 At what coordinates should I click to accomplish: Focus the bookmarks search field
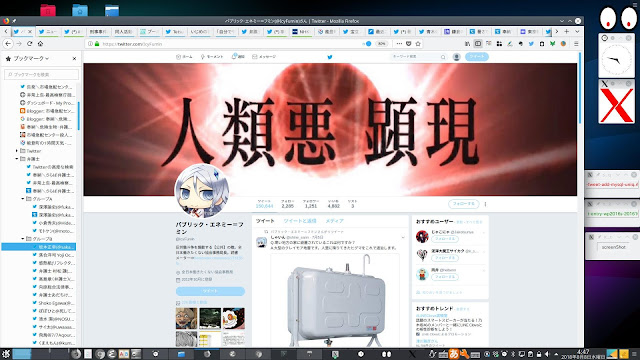click(x=41, y=74)
